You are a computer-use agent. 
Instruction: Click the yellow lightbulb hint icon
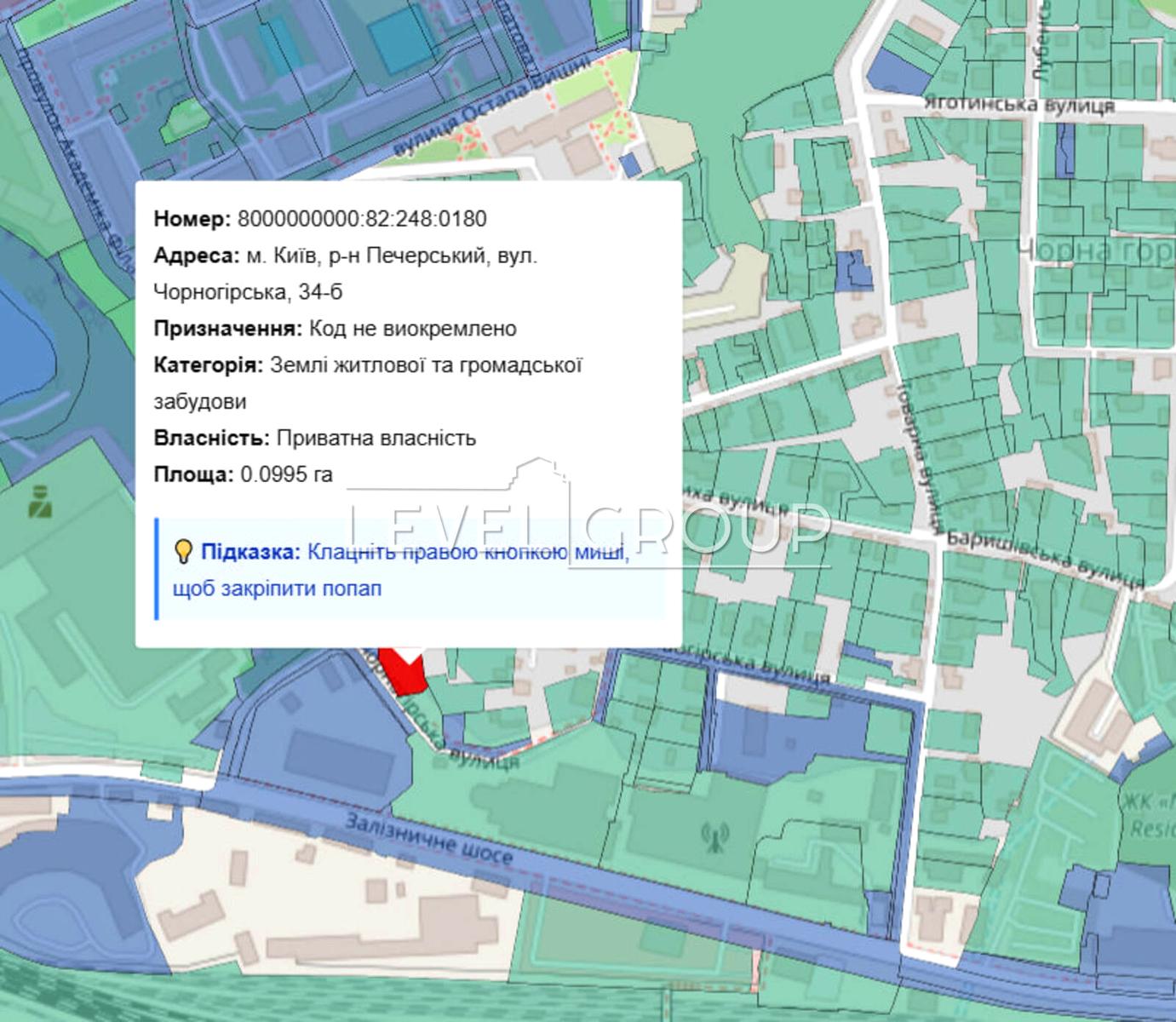tap(182, 552)
